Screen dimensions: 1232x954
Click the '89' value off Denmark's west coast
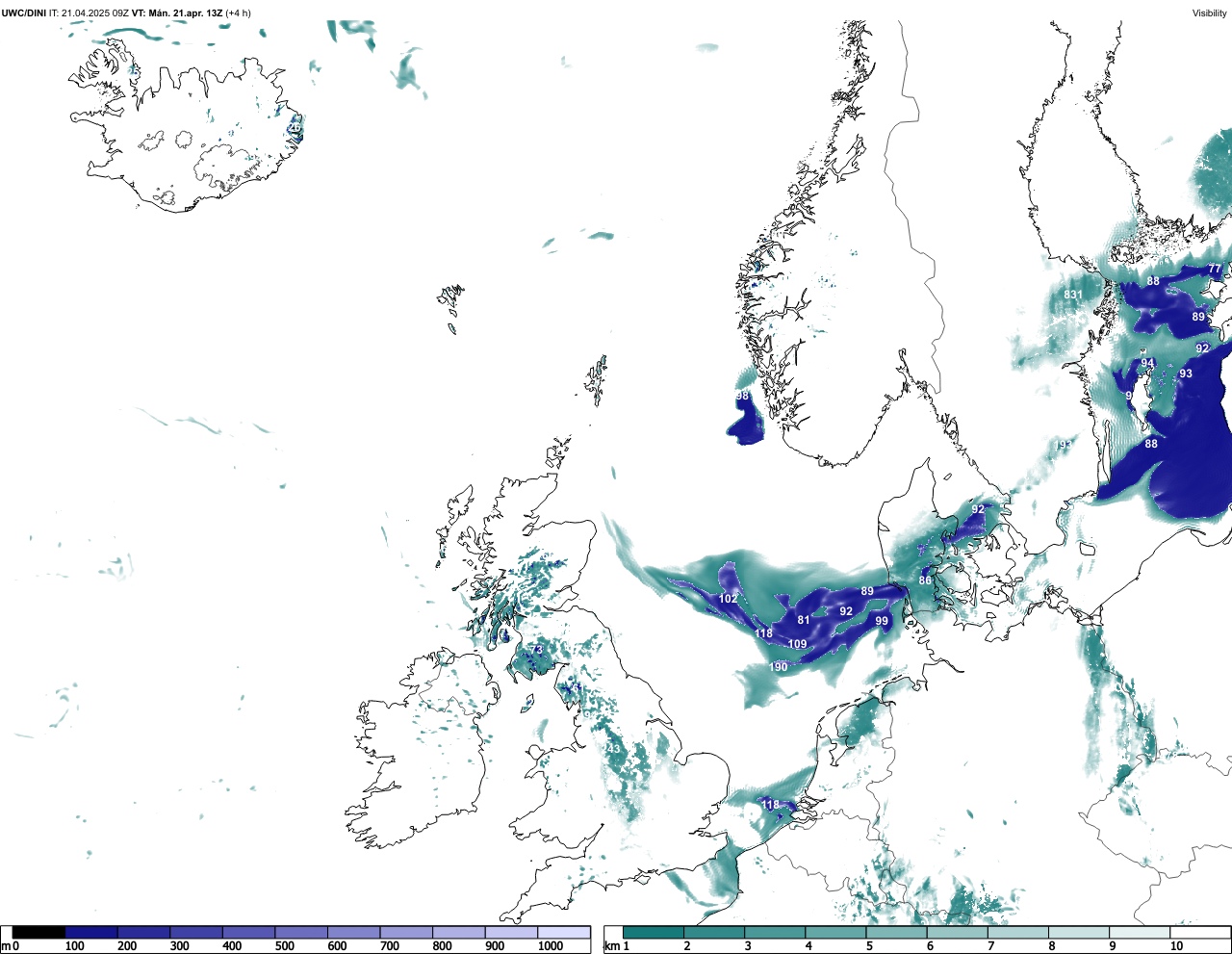(867, 591)
